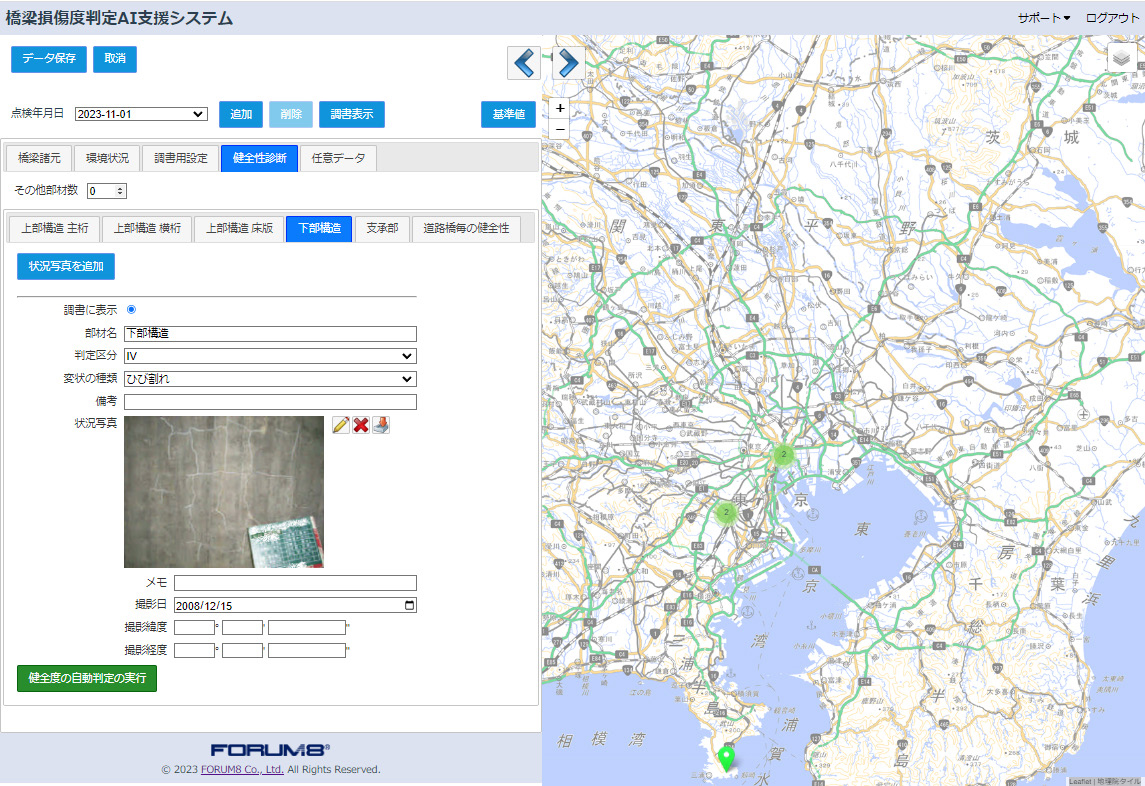Zoom out on the map
1145x786 pixels.
tap(560, 129)
